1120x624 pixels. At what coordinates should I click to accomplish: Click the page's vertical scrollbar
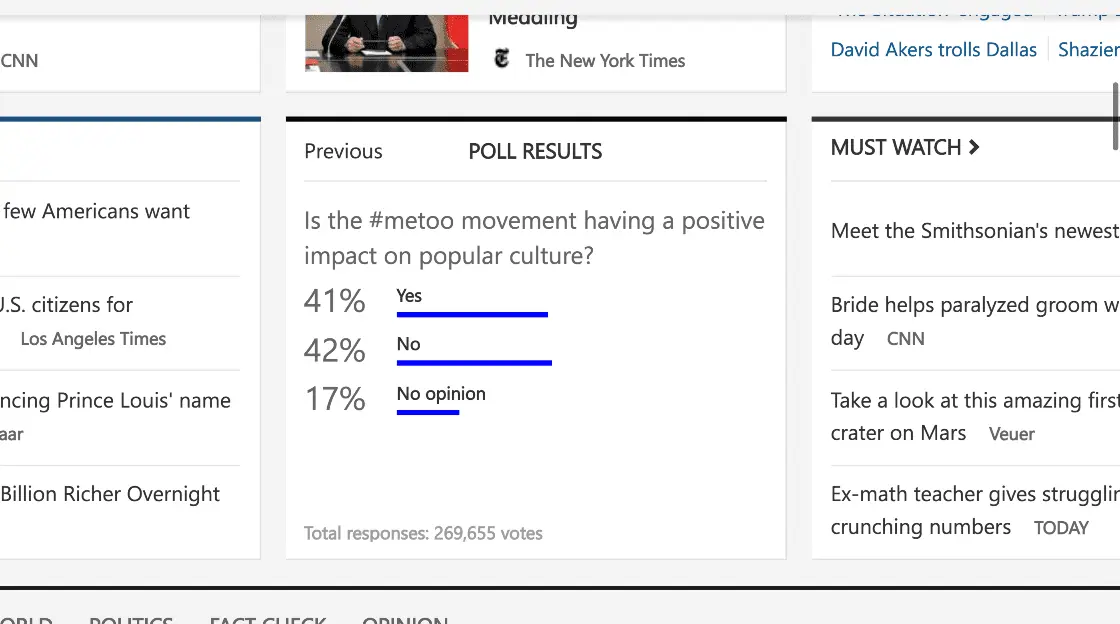[x=1115, y=116]
